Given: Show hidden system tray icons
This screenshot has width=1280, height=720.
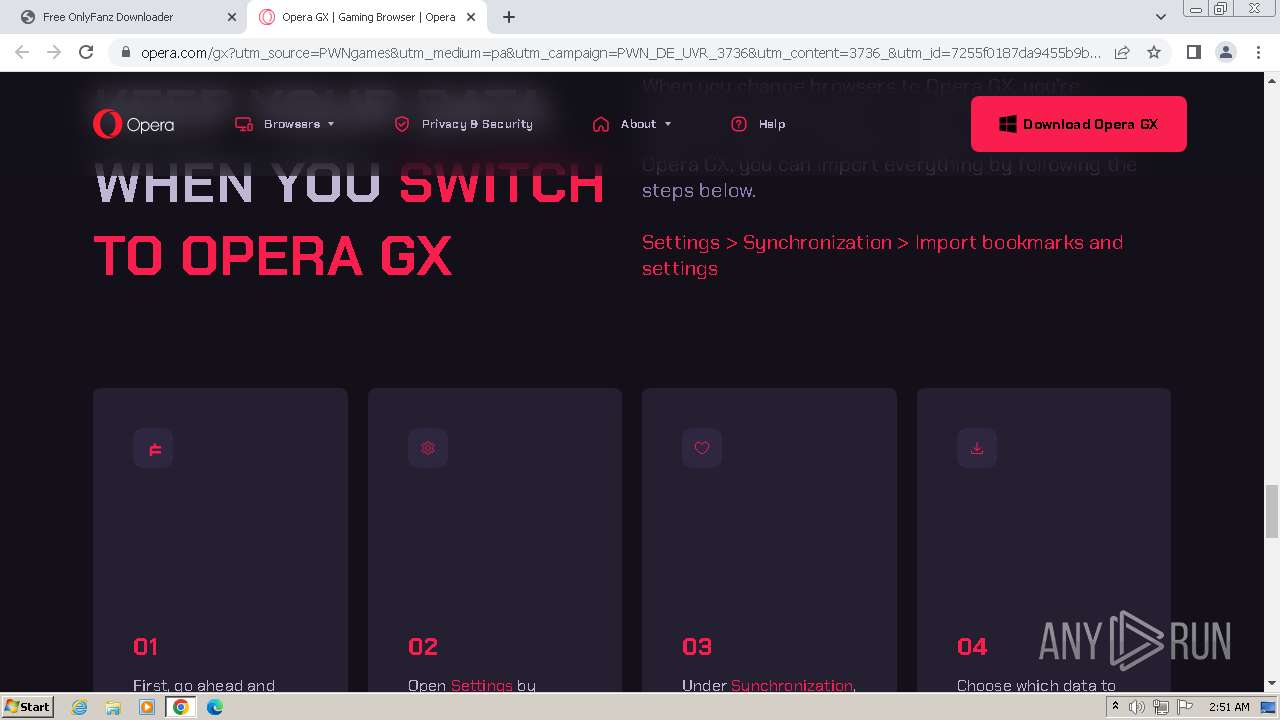Looking at the screenshot, I should coord(1115,707).
